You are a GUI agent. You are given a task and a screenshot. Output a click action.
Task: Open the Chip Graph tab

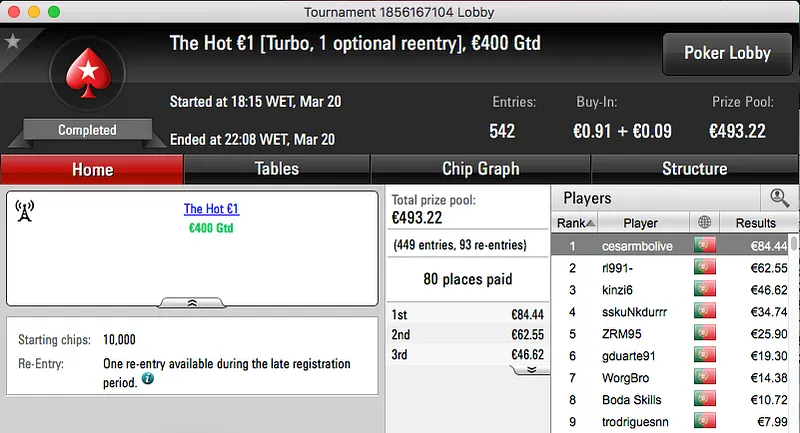480,169
